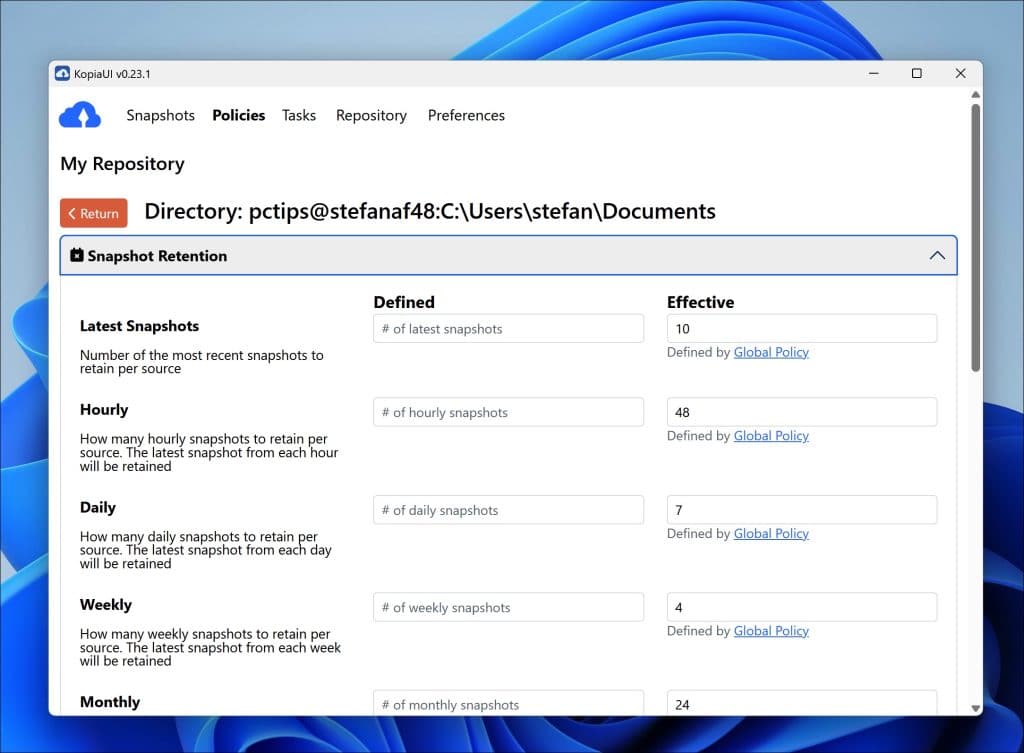The width and height of the screenshot is (1024, 753).
Task: Focus the '# of weekly snapshots' field
Action: [508, 607]
